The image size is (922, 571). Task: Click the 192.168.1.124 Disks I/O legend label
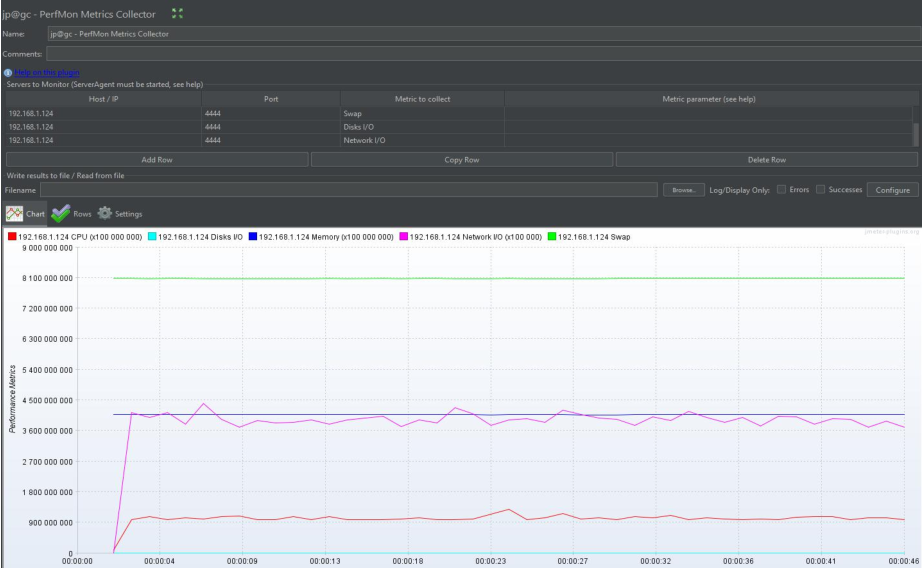tap(200, 237)
